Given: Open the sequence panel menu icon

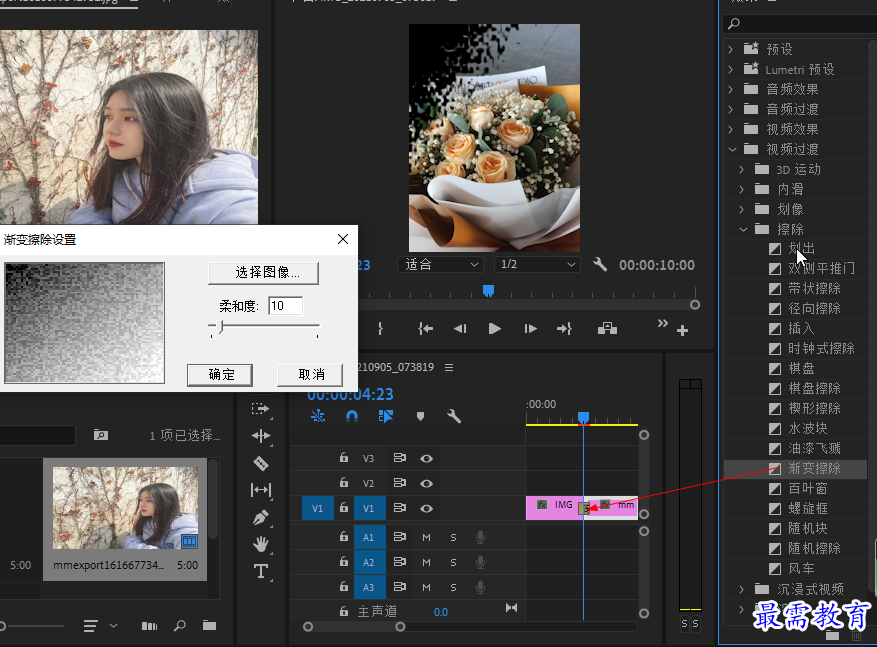Looking at the screenshot, I should 449,367.
